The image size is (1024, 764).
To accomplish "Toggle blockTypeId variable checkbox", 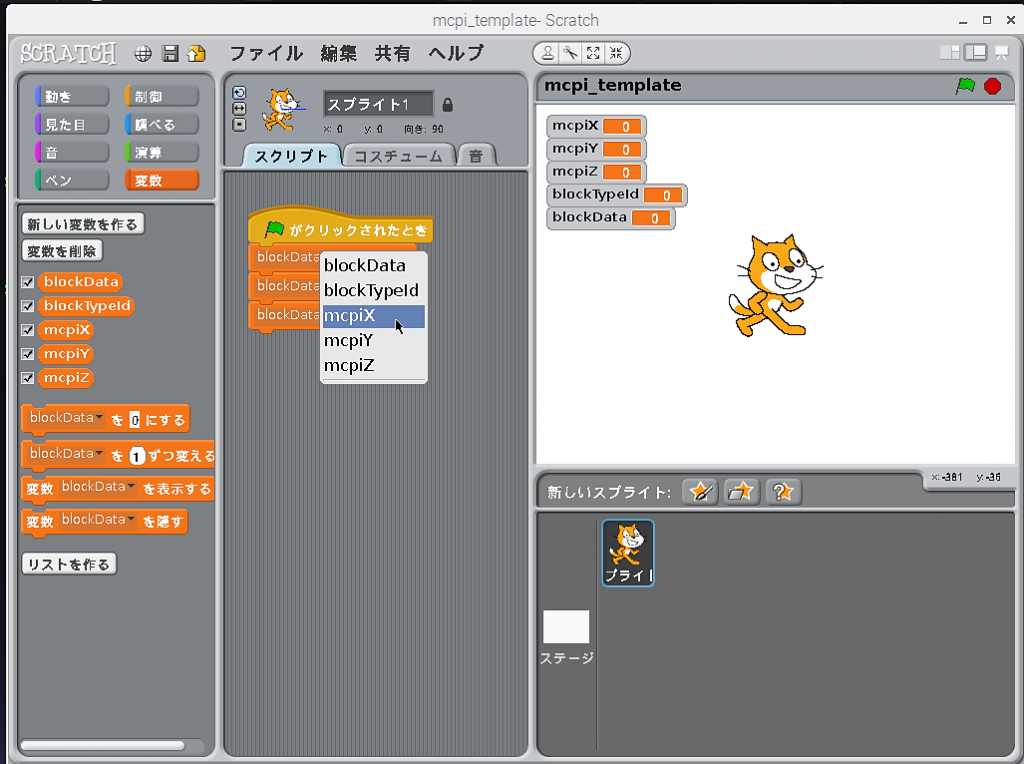I will (x=27, y=306).
